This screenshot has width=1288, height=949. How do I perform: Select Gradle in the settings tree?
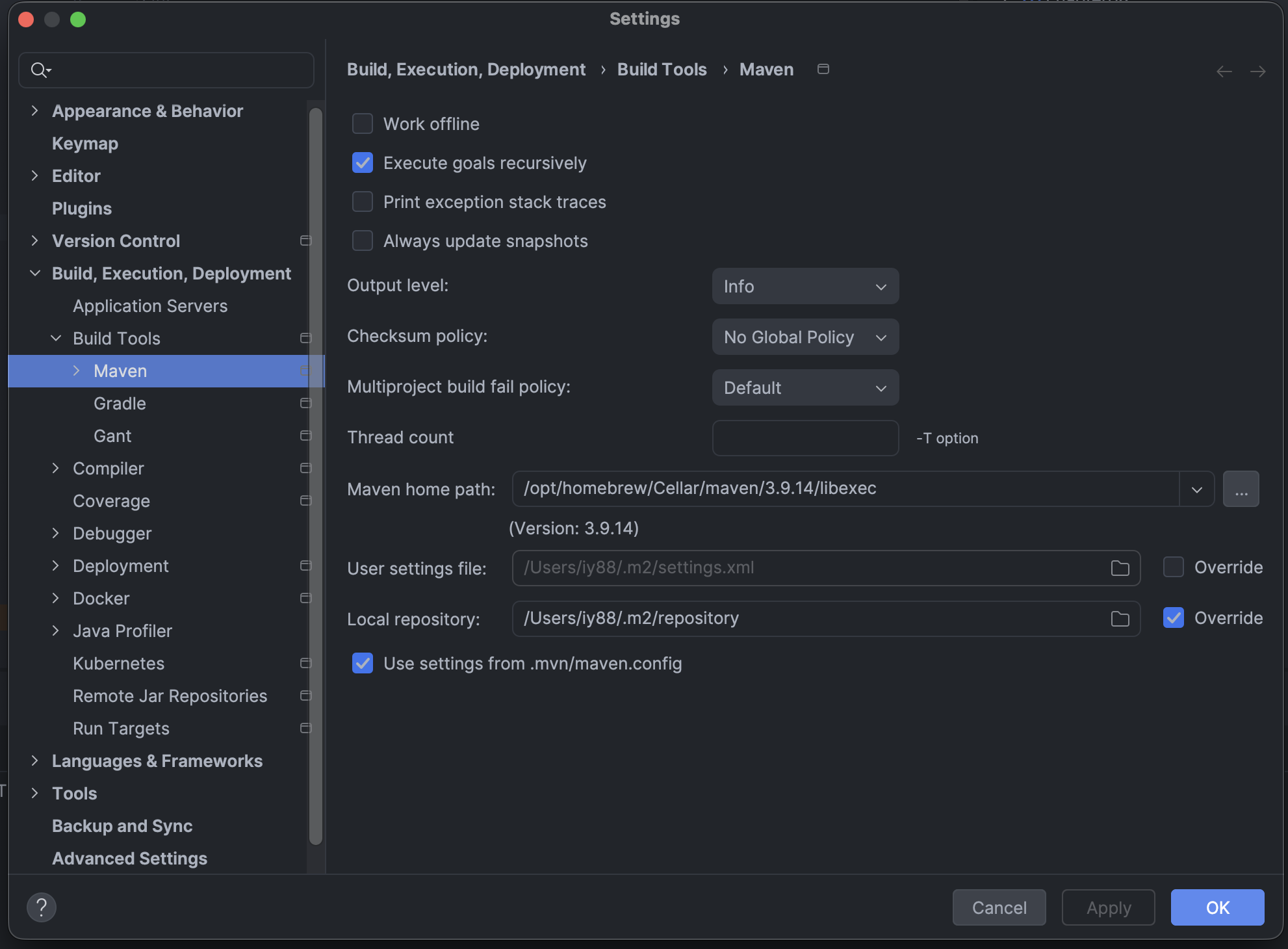(120, 403)
